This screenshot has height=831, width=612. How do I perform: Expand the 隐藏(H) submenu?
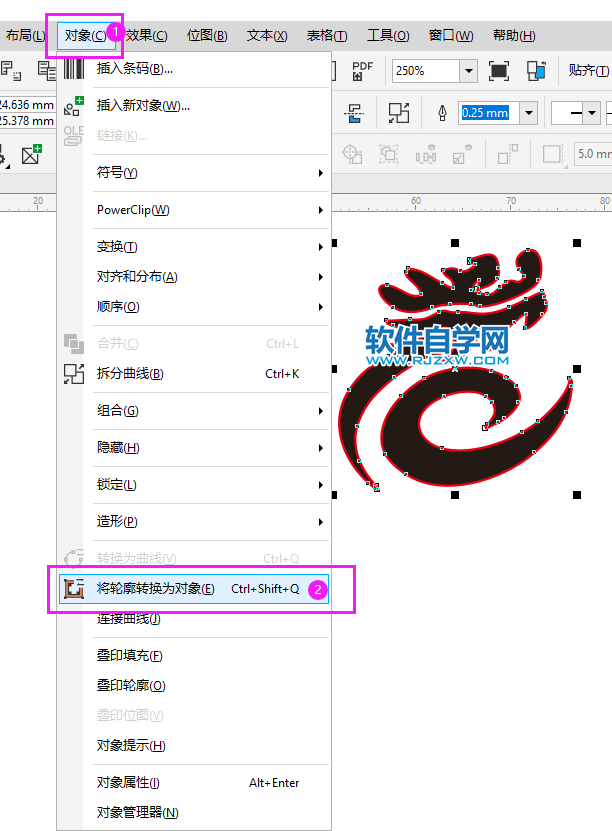[x=194, y=448]
